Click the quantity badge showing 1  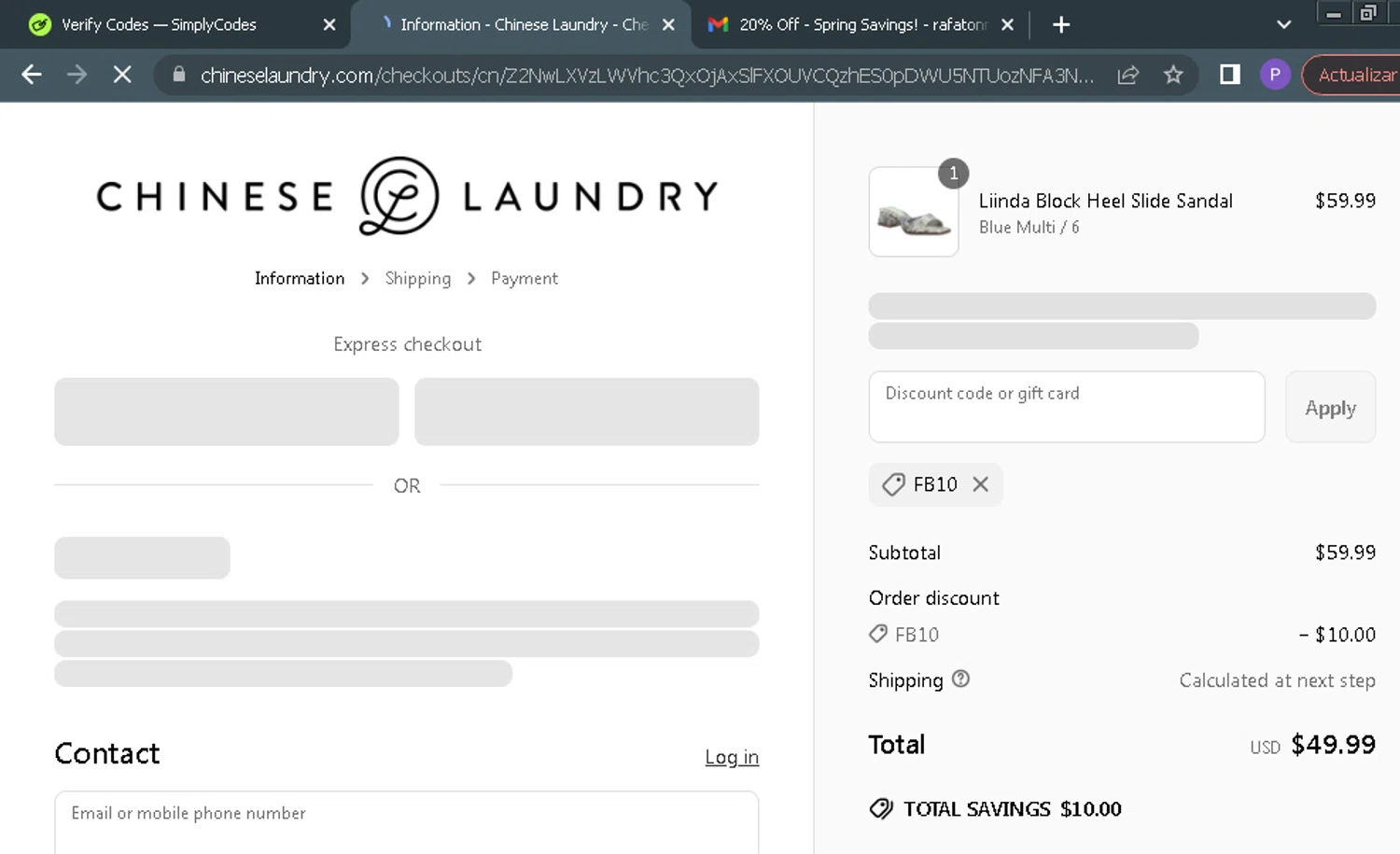(953, 173)
